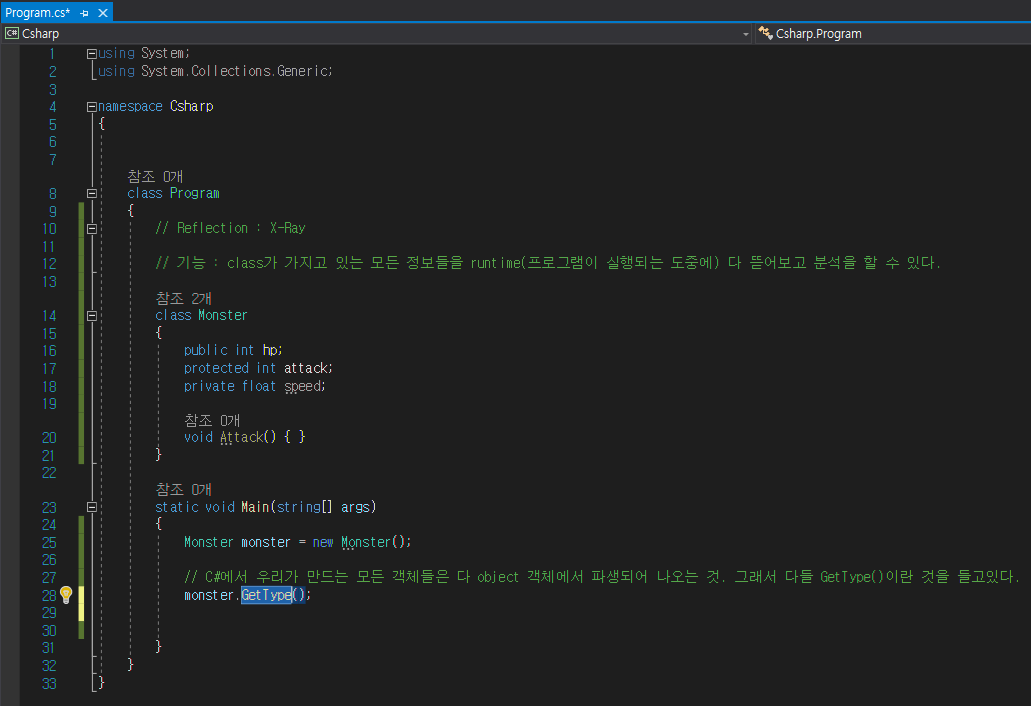
Task: Click the highlighted GetType text on line 28
Action: 266,595
